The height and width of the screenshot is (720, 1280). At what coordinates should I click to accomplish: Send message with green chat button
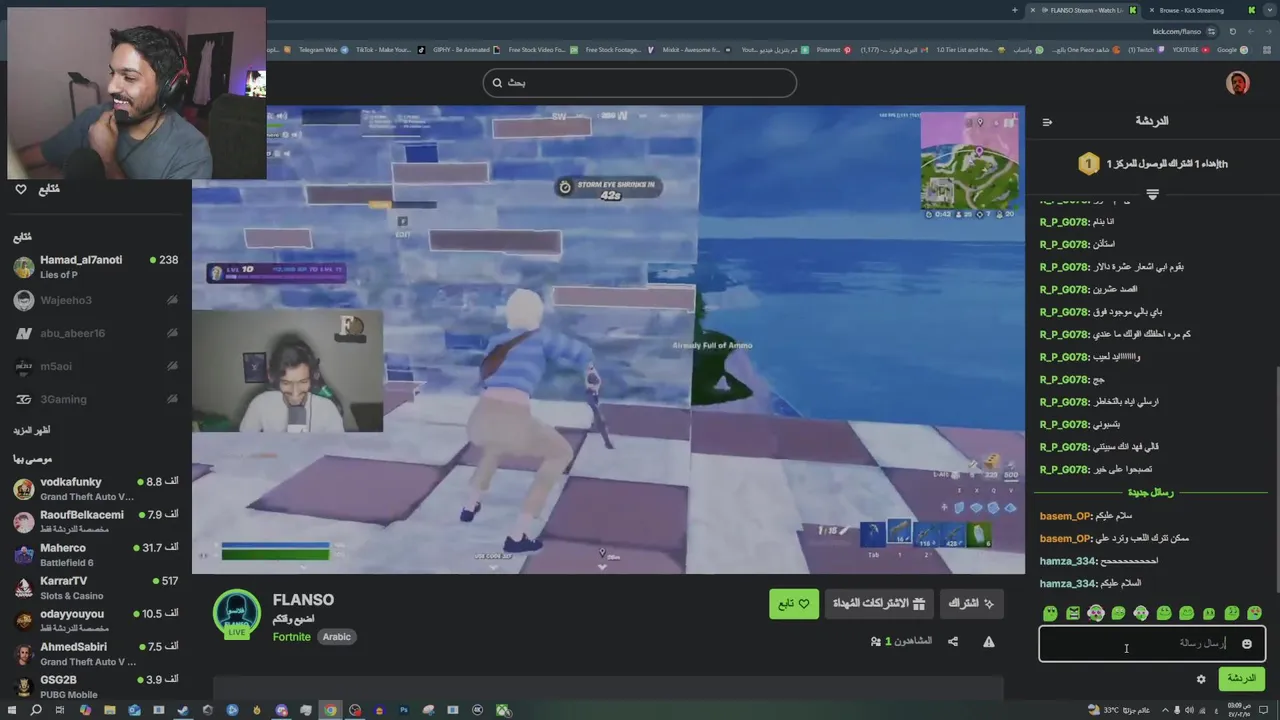(x=1241, y=679)
